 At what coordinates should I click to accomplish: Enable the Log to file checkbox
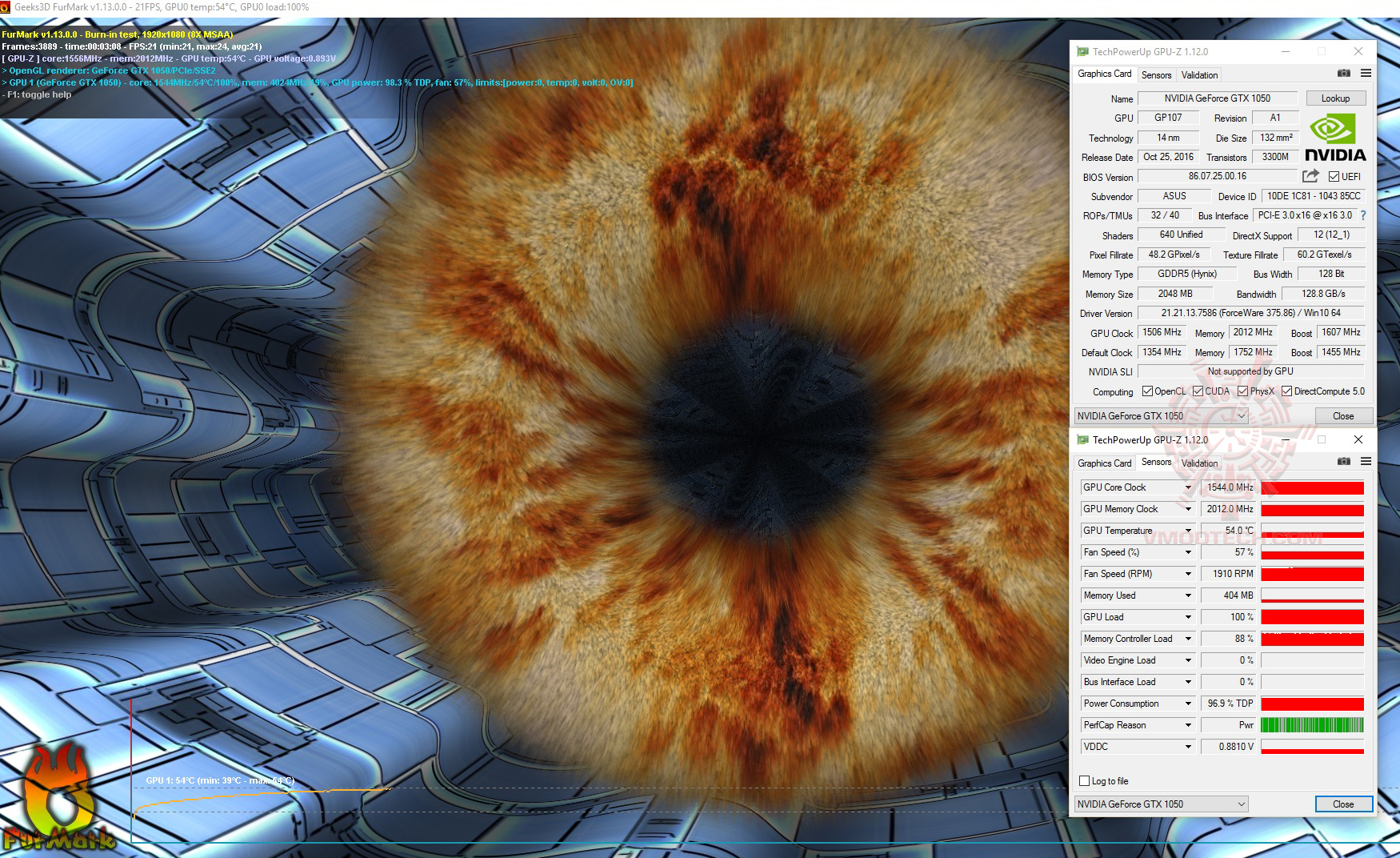point(1084,781)
